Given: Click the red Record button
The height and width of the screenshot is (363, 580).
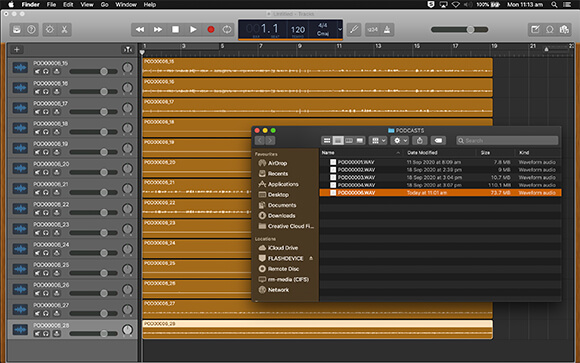Looking at the screenshot, I should [210, 30].
